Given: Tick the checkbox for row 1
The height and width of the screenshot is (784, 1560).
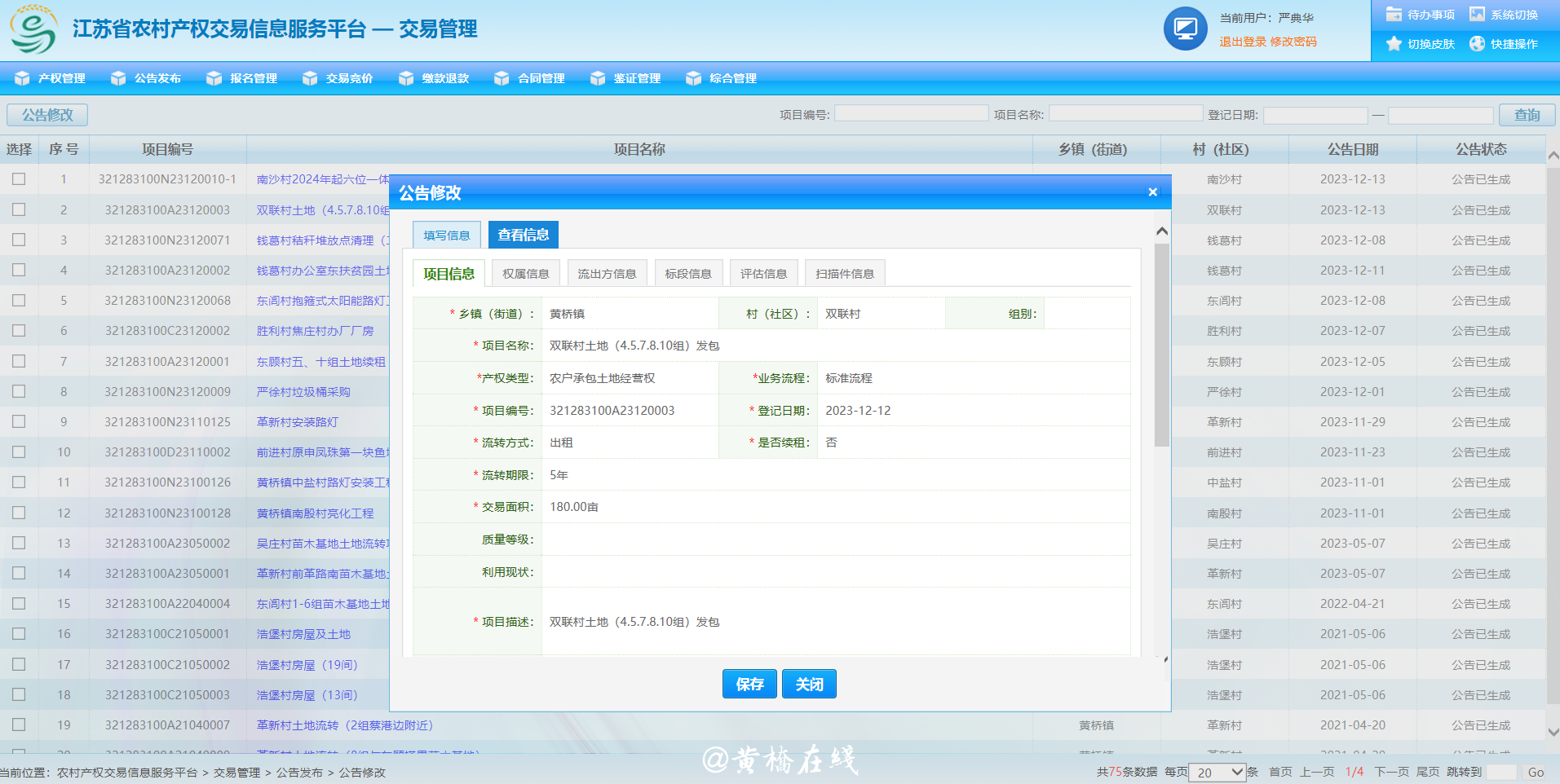Looking at the screenshot, I should coord(19,179).
